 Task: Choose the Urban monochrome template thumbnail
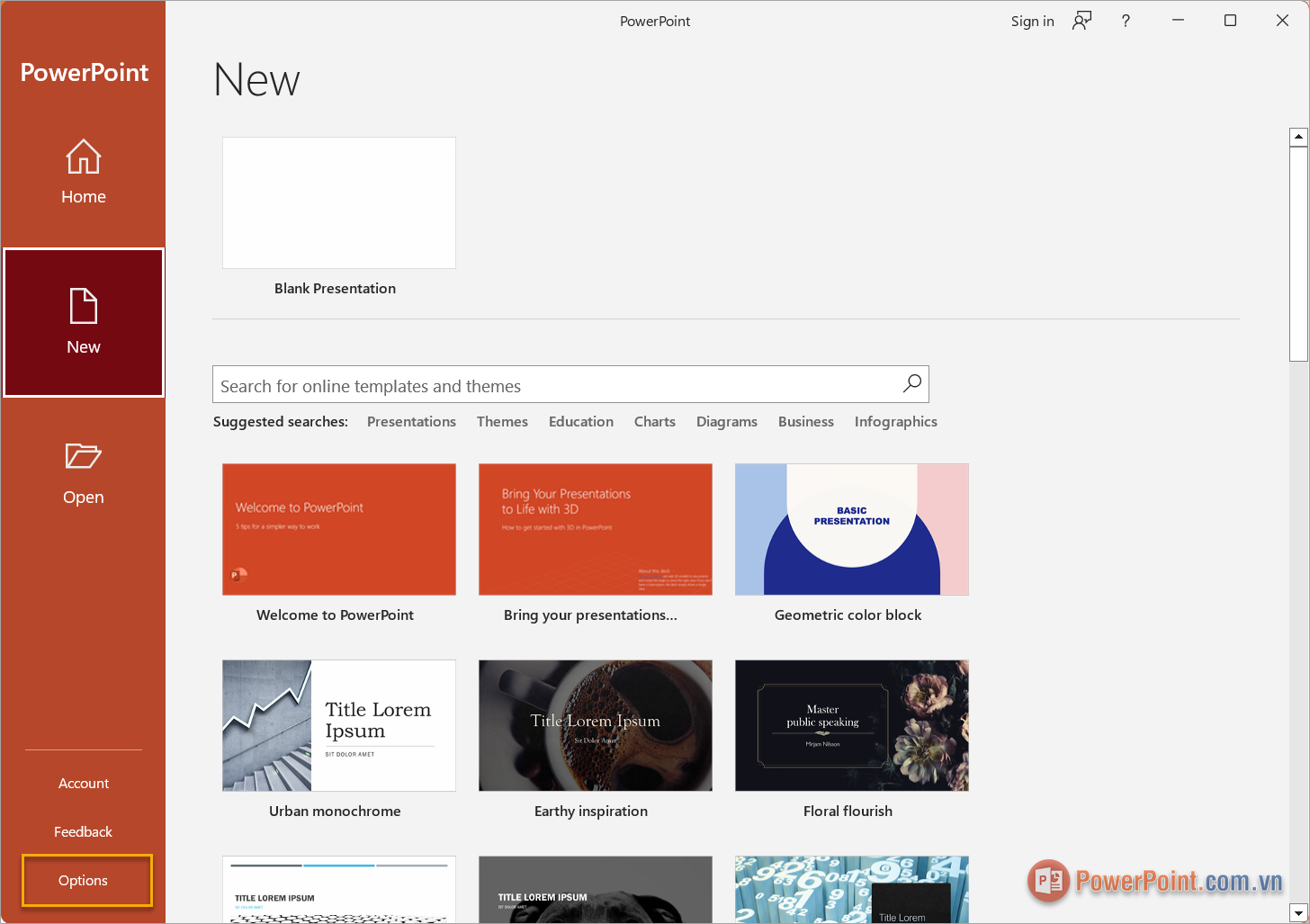339,725
